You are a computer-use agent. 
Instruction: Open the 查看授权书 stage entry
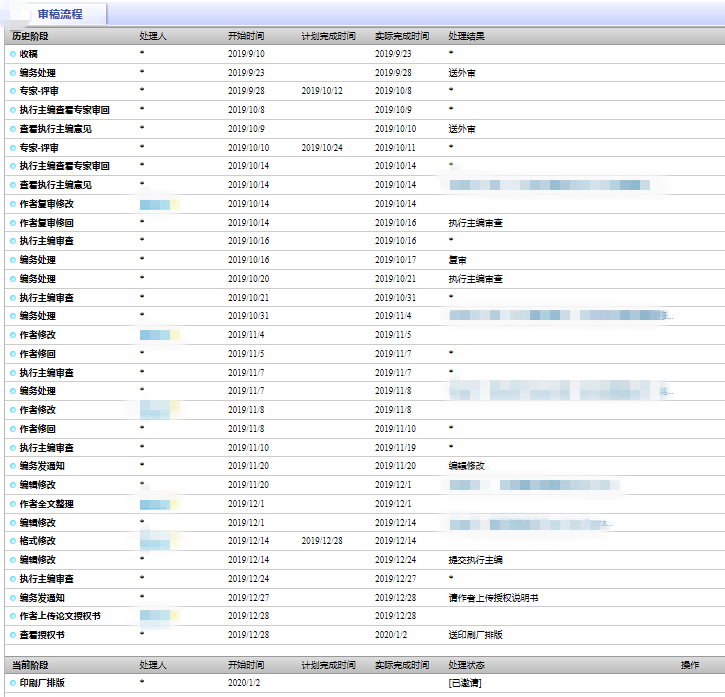[x=42, y=635]
